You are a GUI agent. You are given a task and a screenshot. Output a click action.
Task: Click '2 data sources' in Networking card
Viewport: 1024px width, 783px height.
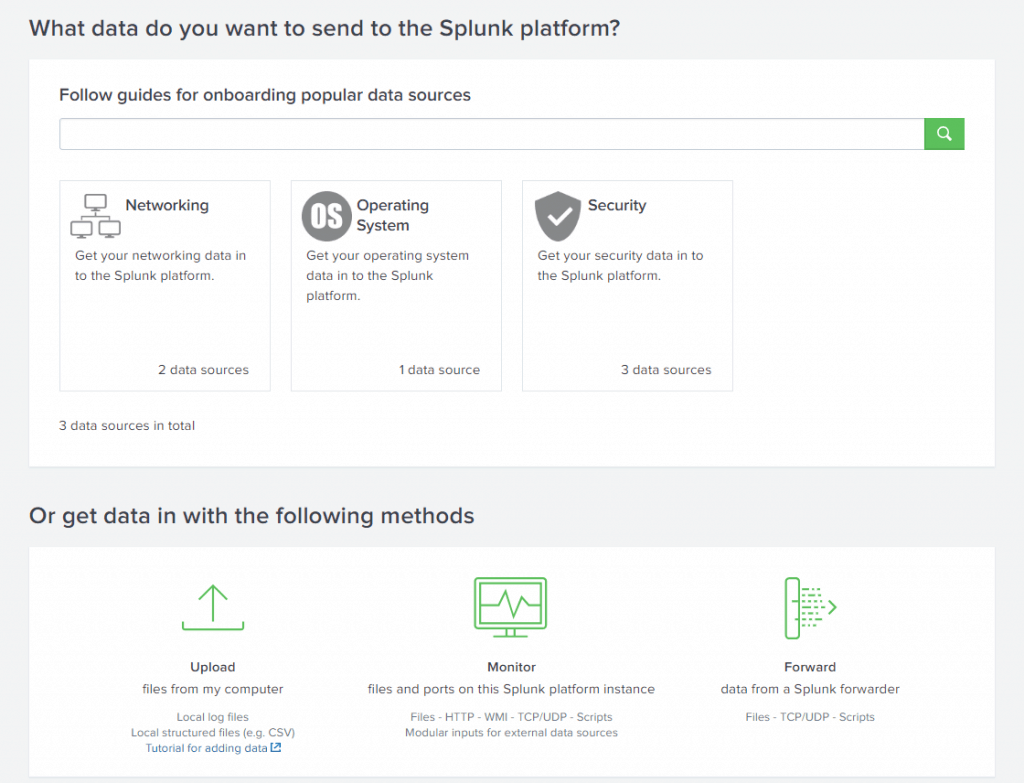click(x=203, y=370)
